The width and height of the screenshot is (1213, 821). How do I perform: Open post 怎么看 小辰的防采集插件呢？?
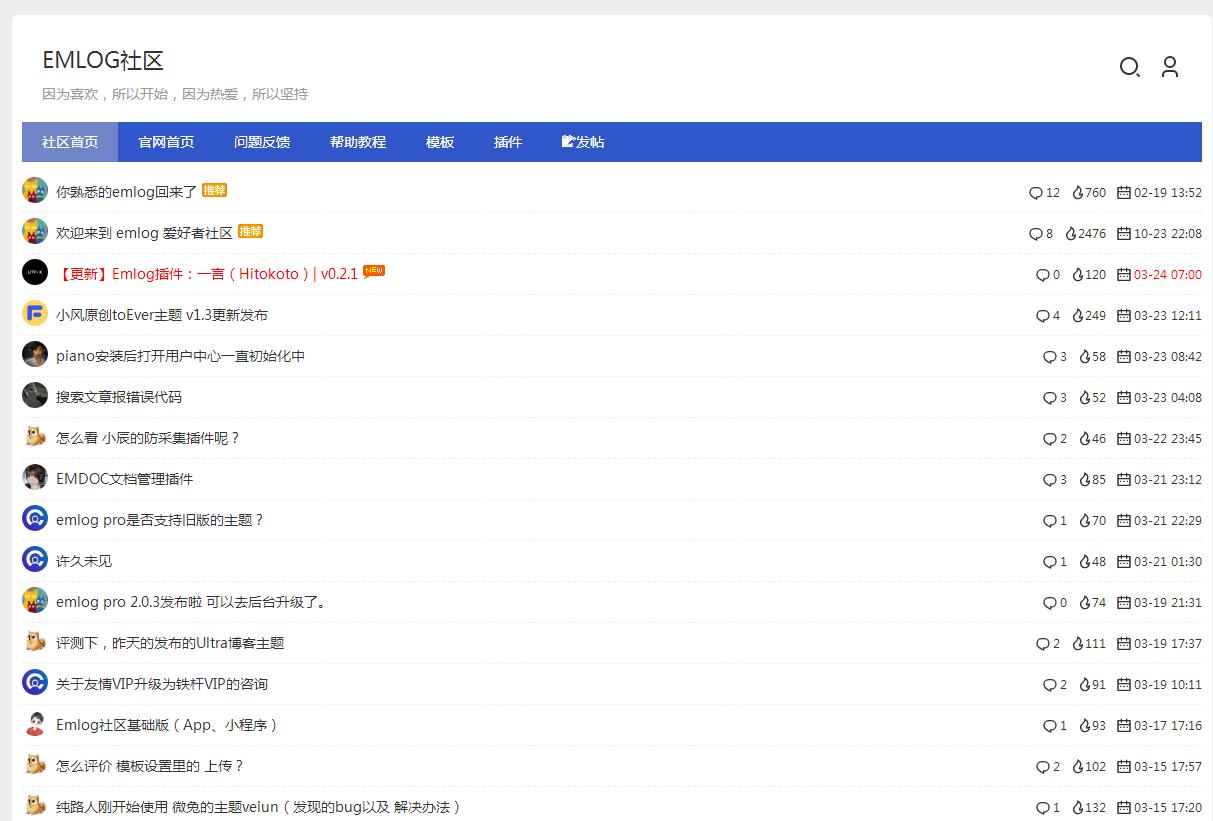(x=148, y=438)
